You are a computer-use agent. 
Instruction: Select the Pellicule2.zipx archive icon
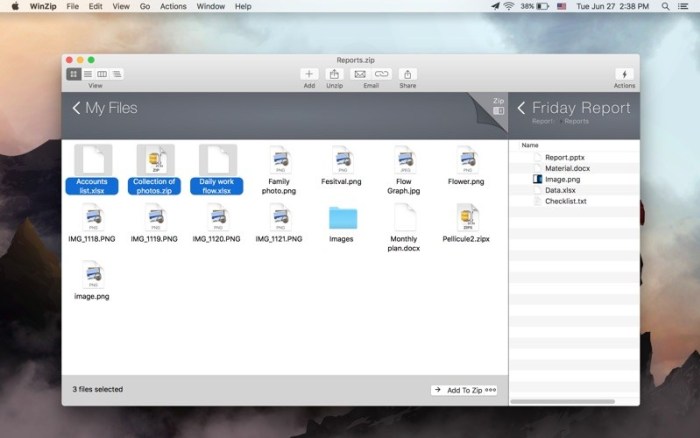pyautogui.click(x=467, y=217)
